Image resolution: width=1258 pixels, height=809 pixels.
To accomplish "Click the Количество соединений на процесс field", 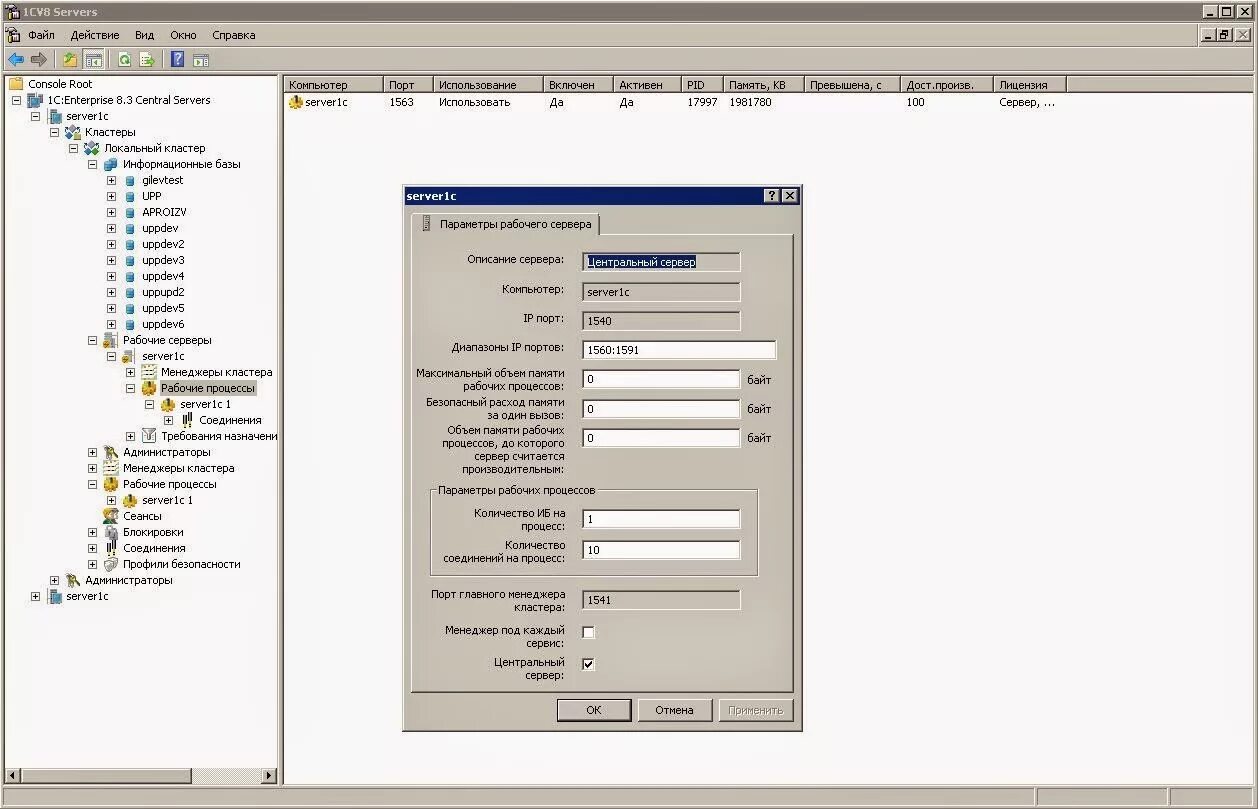I will click(661, 550).
